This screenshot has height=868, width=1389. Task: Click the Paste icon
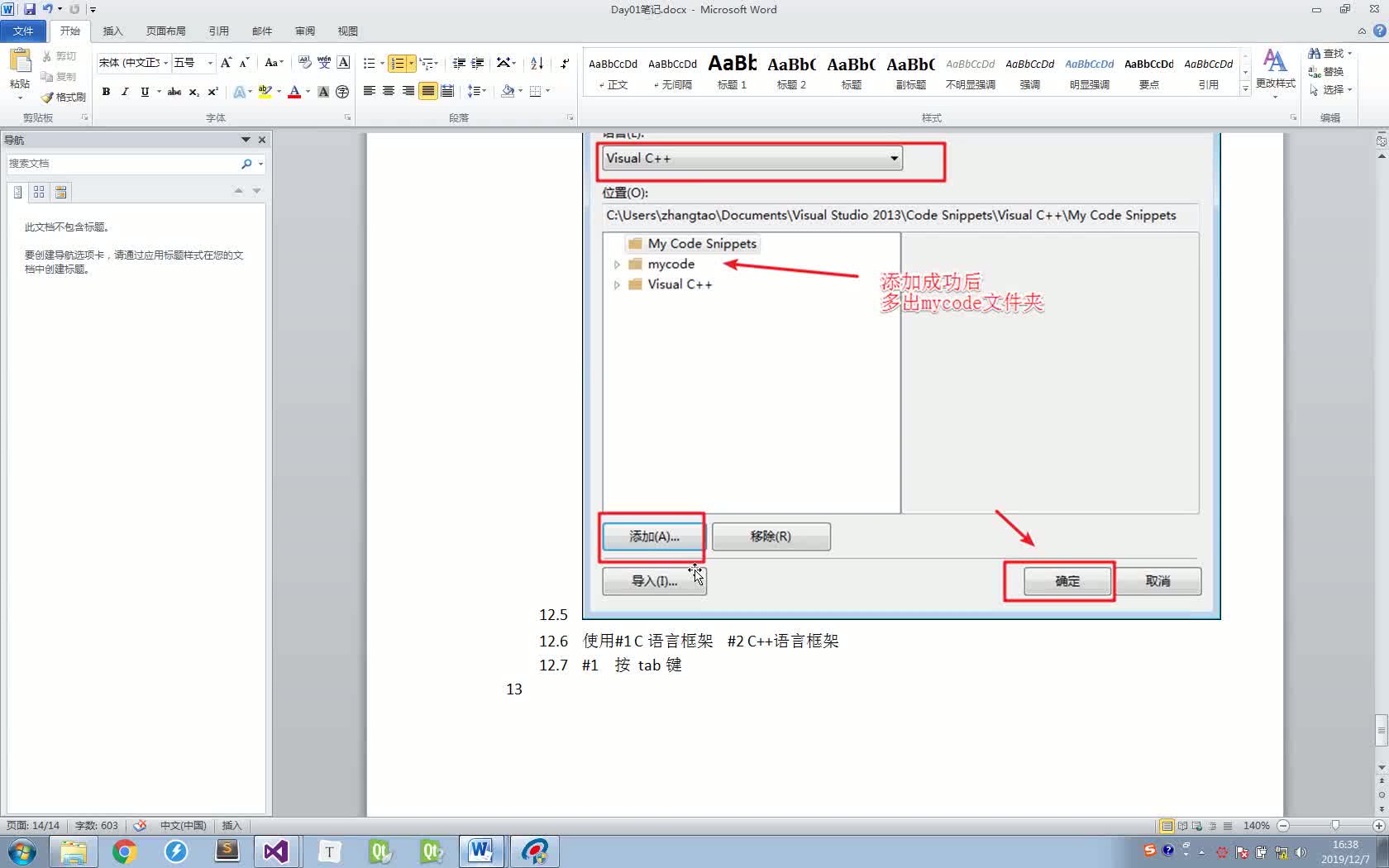pos(20,61)
